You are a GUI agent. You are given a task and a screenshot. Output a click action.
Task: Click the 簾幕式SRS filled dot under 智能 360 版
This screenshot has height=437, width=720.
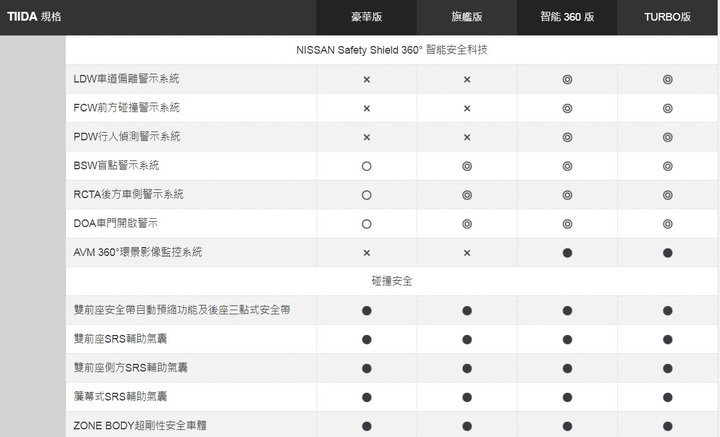coord(567,398)
